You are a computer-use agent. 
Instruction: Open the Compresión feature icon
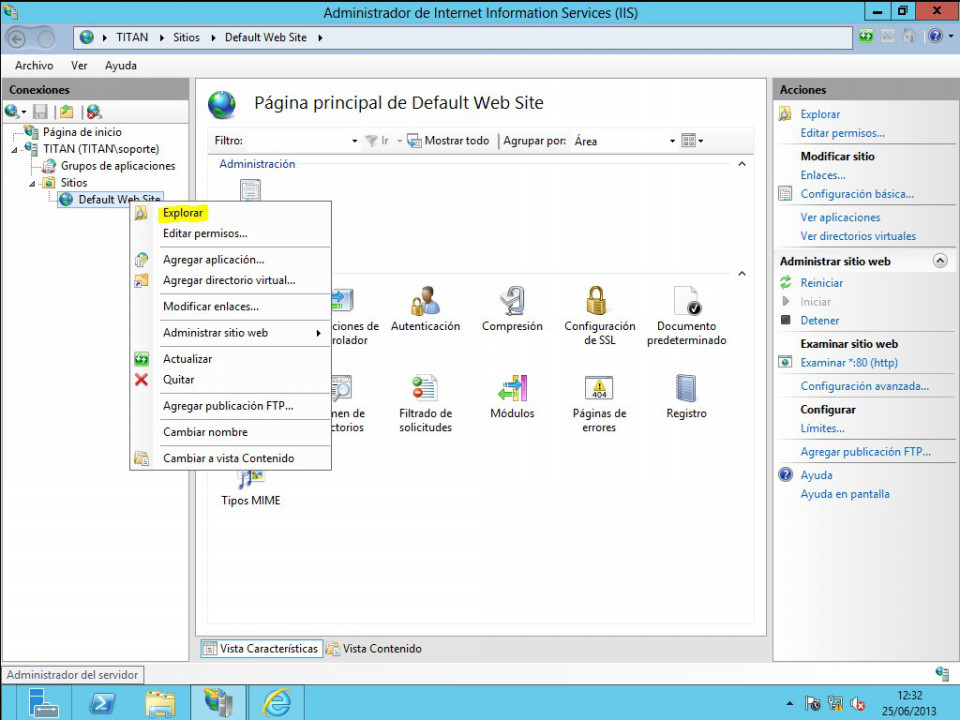pos(512,309)
